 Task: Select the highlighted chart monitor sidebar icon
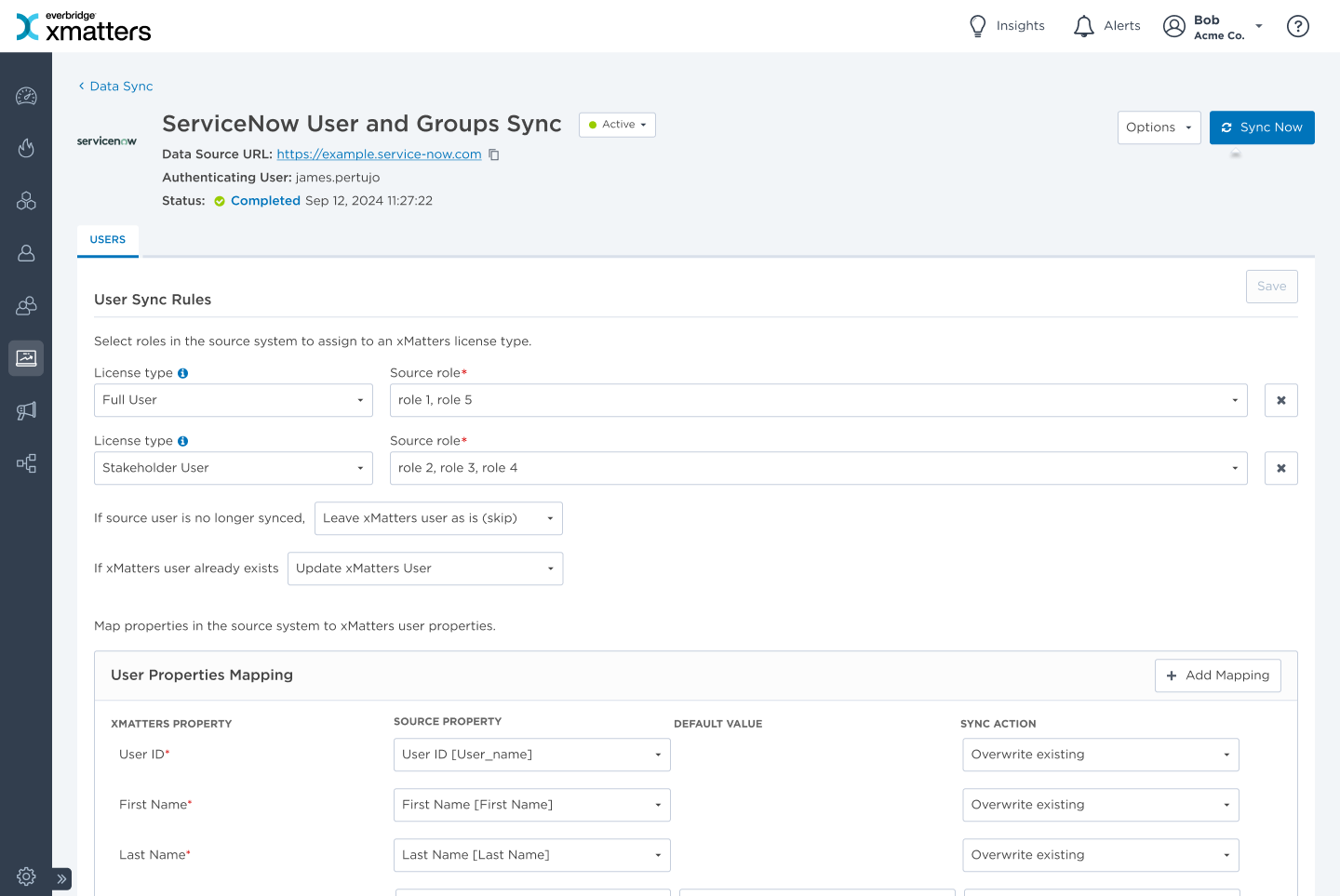tap(26, 358)
